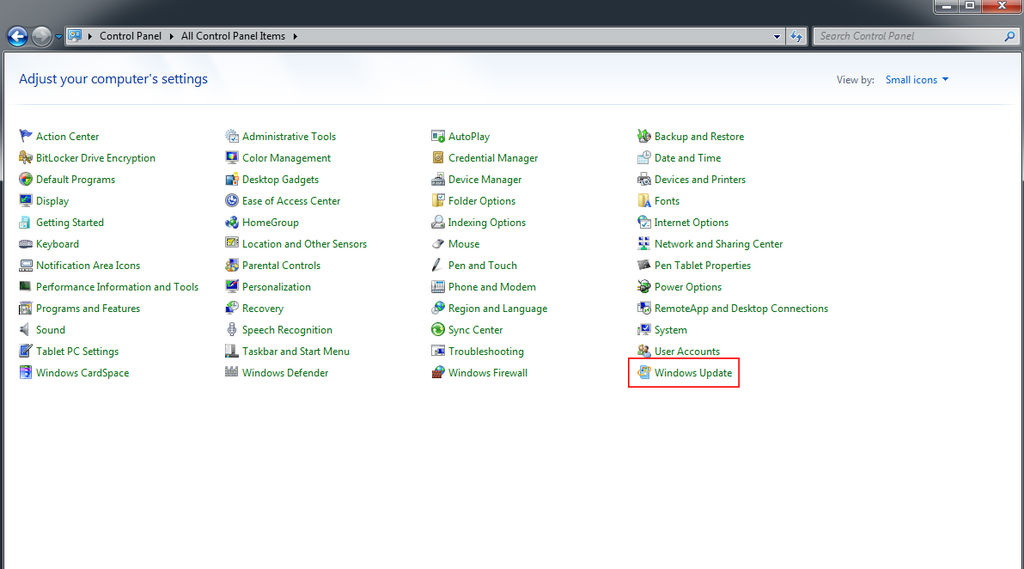This screenshot has height=569, width=1024.
Task: Click the Refresh button beside address bar
Action: [796, 37]
